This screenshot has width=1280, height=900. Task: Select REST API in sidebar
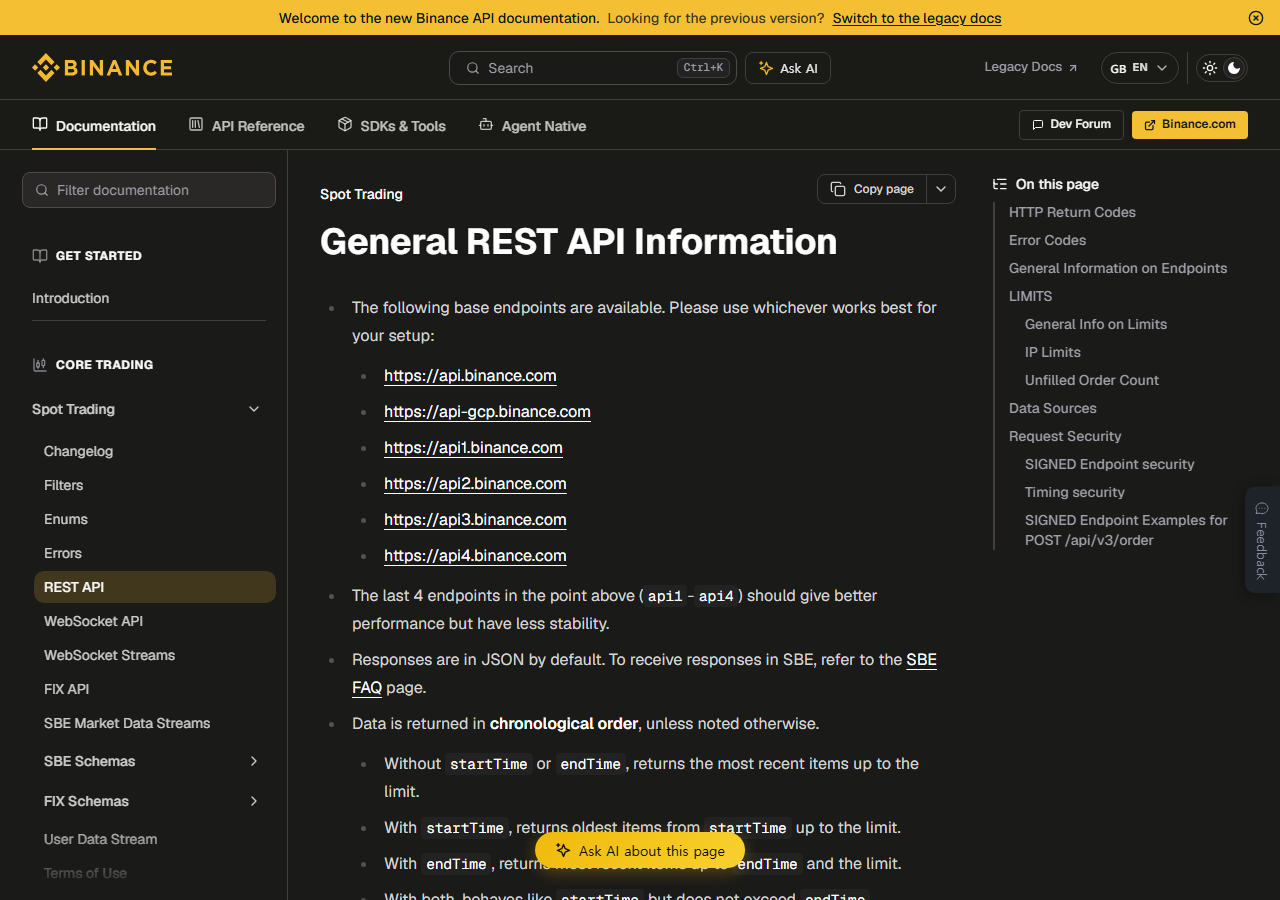pyautogui.click(x=155, y=587)
